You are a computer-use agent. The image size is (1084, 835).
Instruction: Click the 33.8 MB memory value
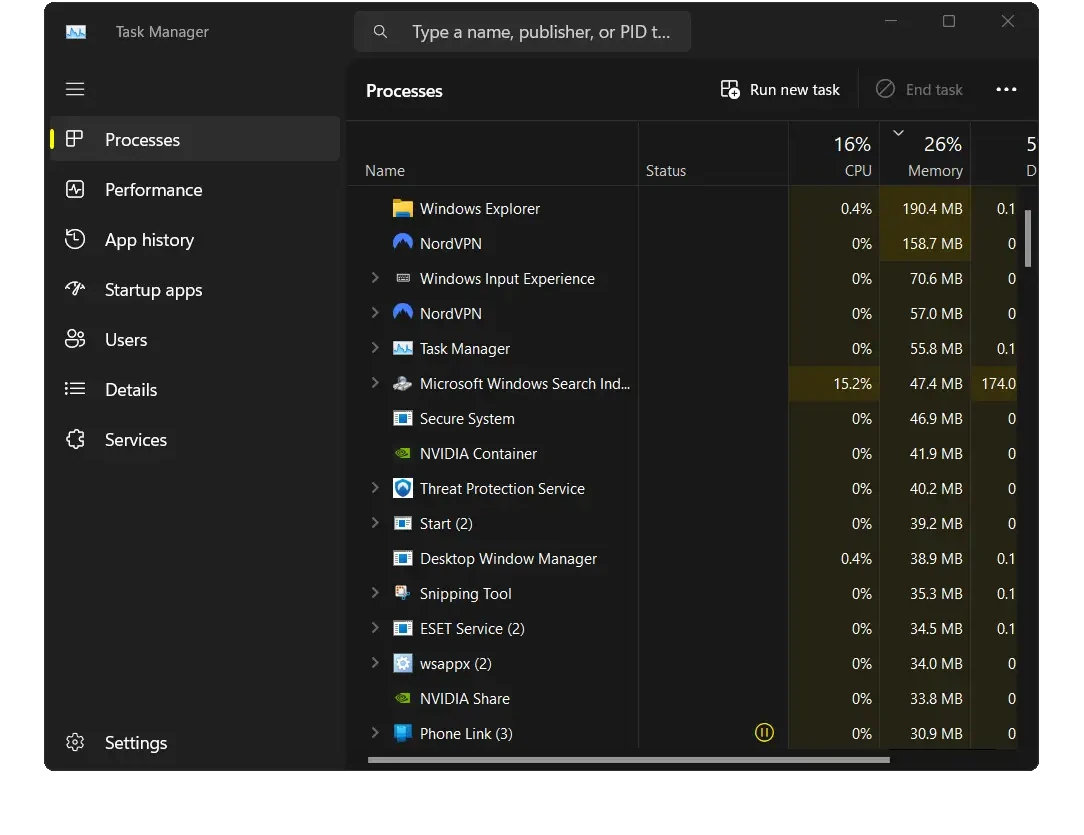coord(936,699)
